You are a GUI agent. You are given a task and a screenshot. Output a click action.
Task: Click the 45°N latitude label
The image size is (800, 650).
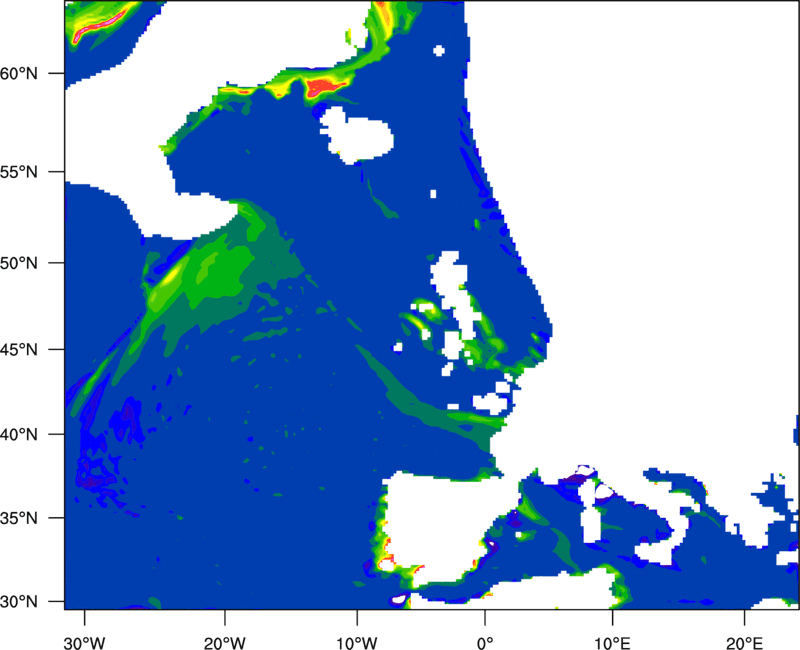coord(19,349)
